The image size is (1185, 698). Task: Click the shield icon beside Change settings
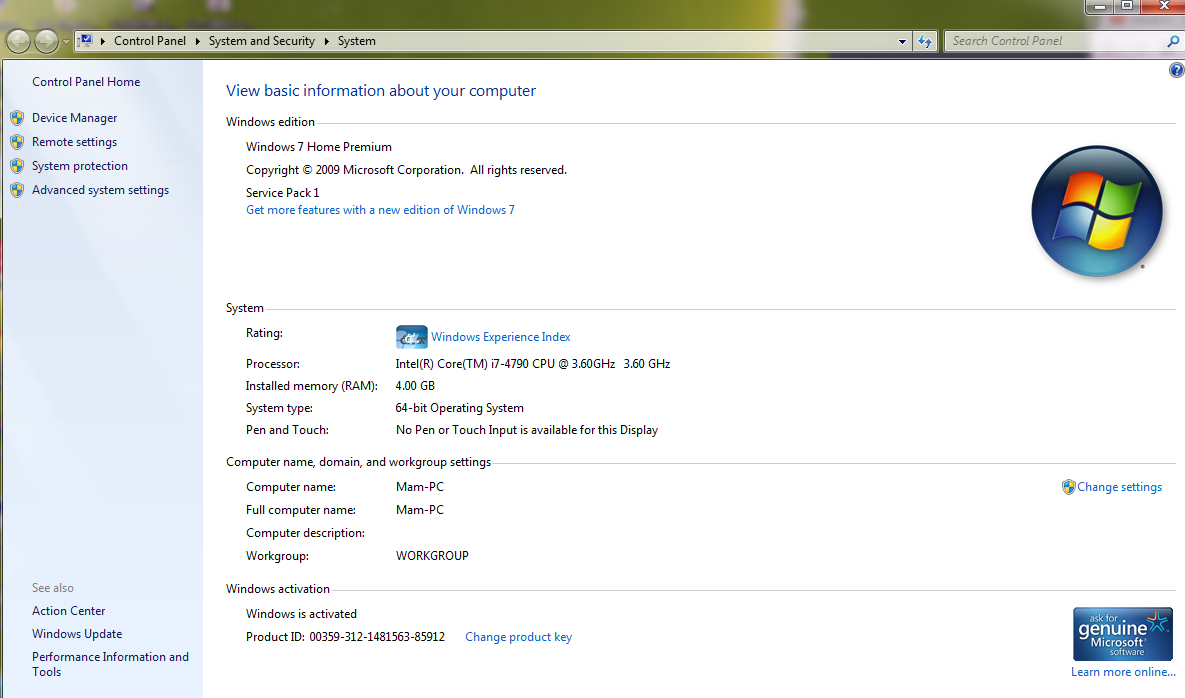pyautogui.click(x=1068, y=487)
